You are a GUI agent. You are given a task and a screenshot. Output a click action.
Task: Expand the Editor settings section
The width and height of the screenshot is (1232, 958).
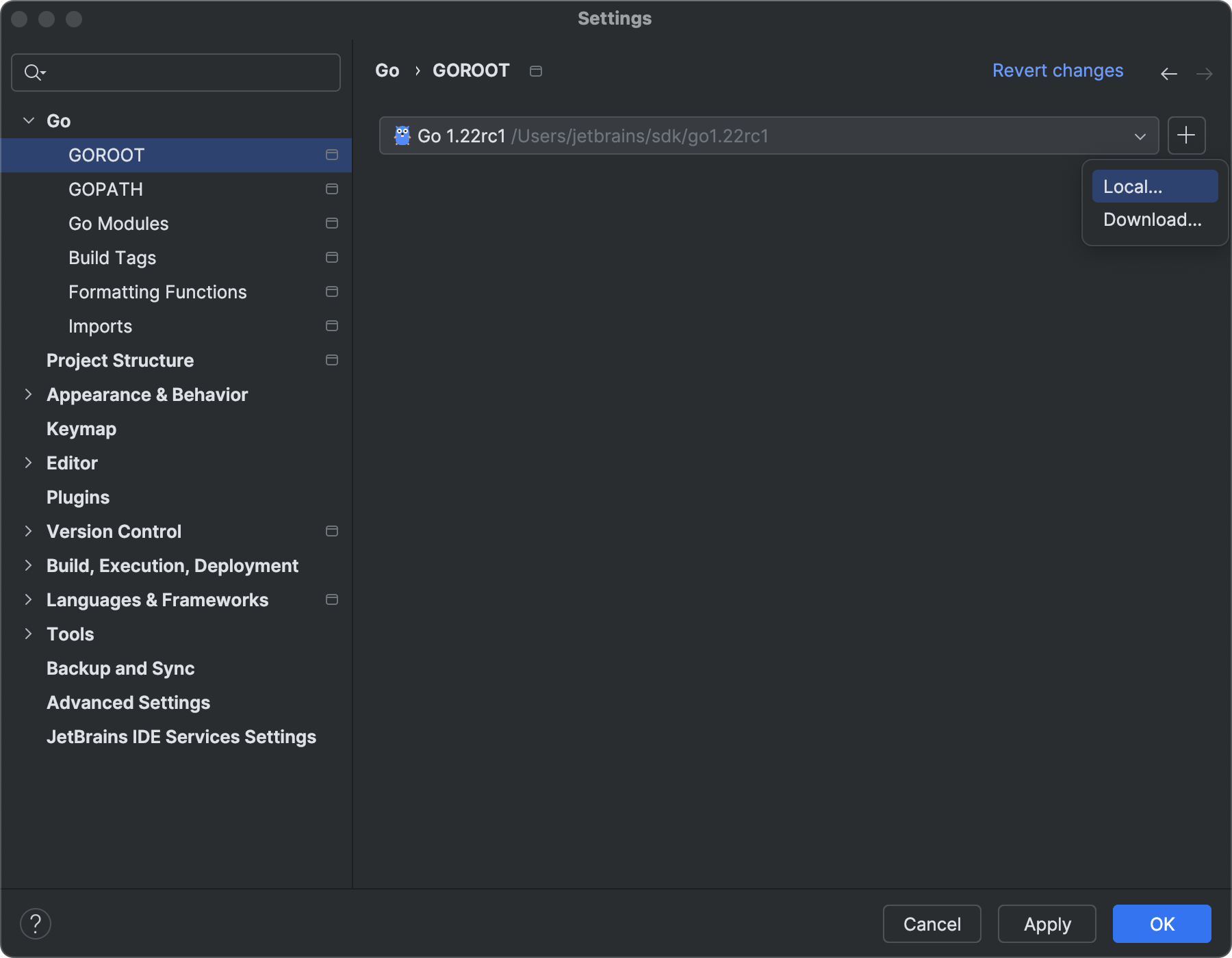point(29,463)
